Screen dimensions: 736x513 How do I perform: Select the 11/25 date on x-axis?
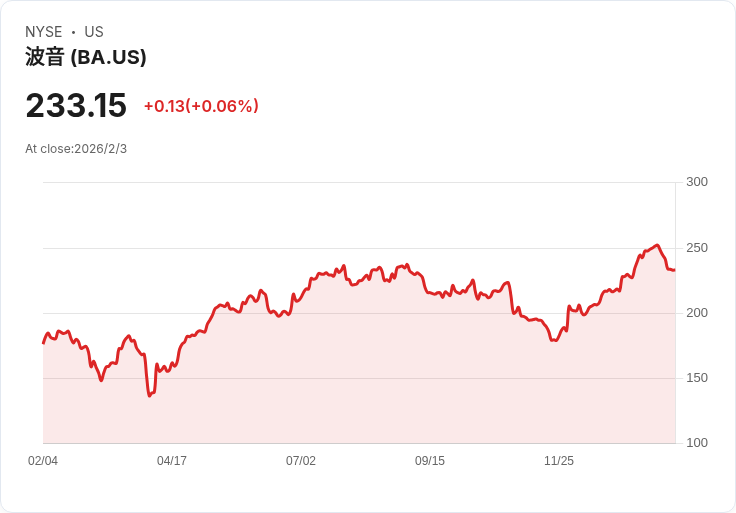[x=559, y=461]
